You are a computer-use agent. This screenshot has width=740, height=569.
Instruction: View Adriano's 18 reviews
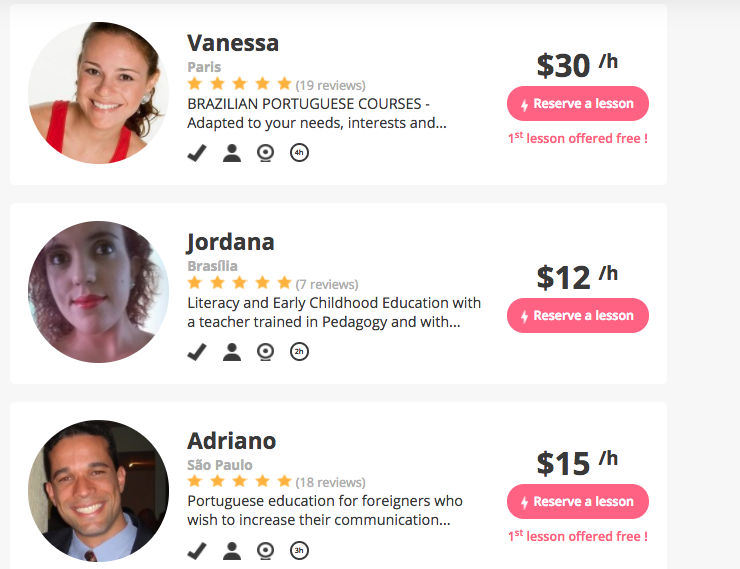click(x=330, y=483)
